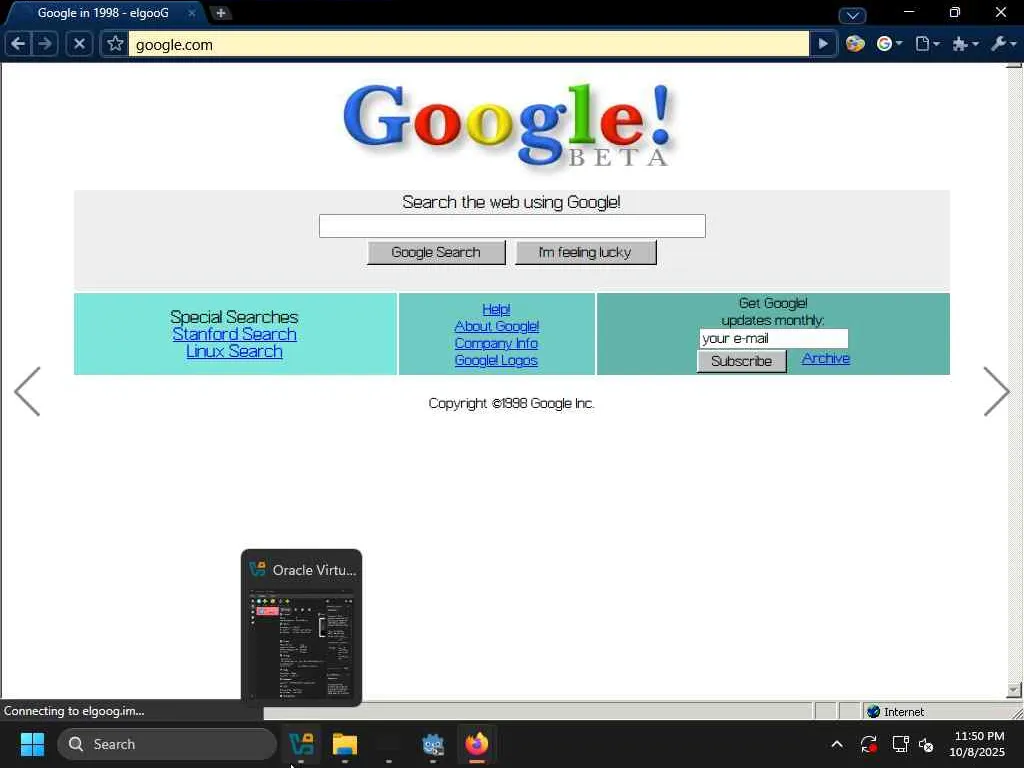Open the Google! Logos link

click(x=496, y=360)
